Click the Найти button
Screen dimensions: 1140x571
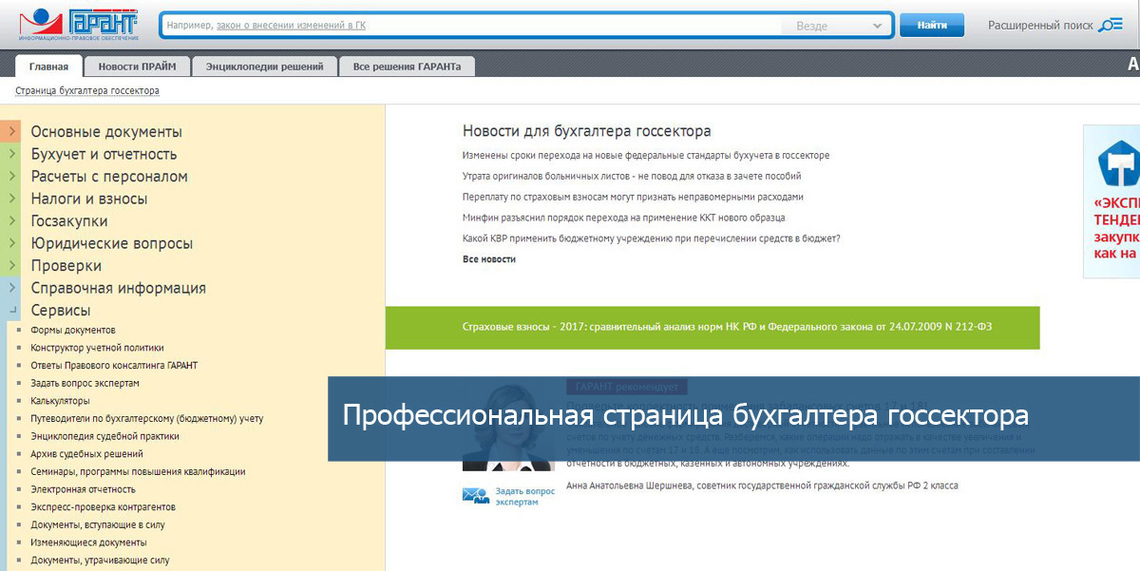point(932,25)
